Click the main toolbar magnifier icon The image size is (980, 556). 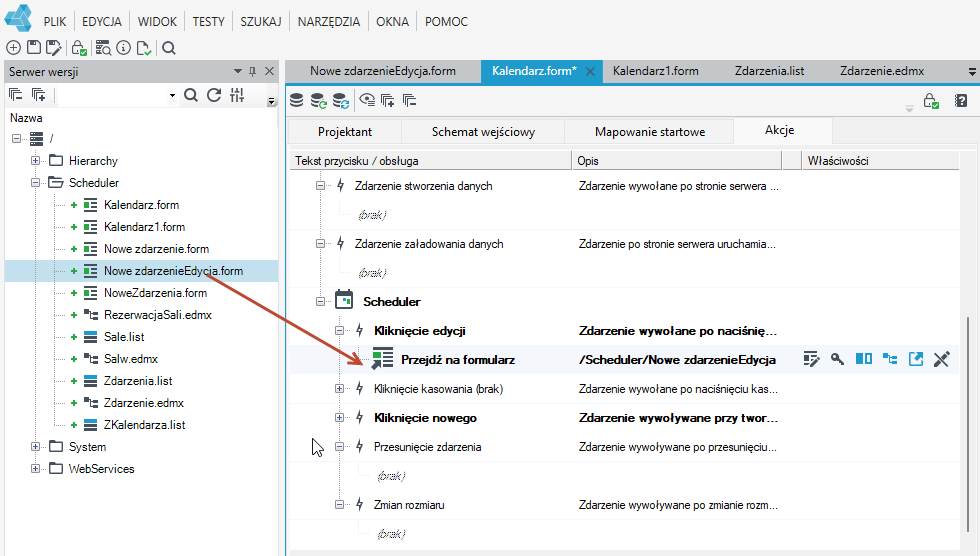click(169, 47)
